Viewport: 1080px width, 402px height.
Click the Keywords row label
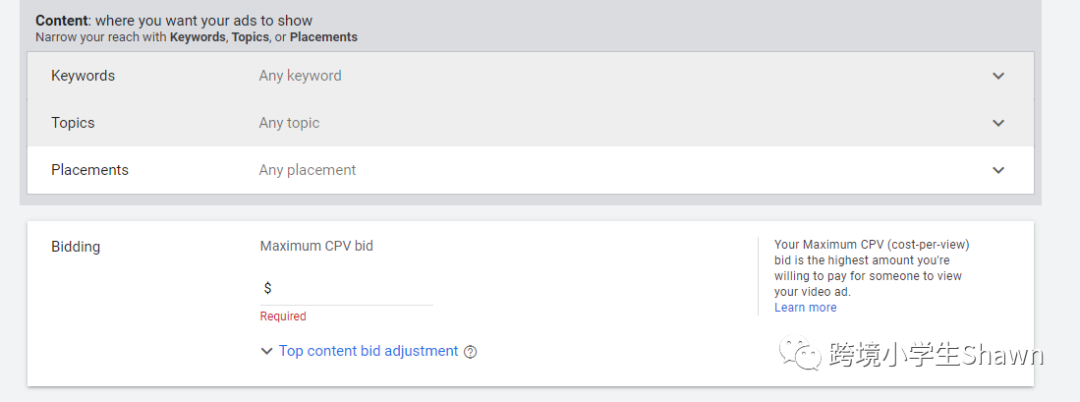83,76
